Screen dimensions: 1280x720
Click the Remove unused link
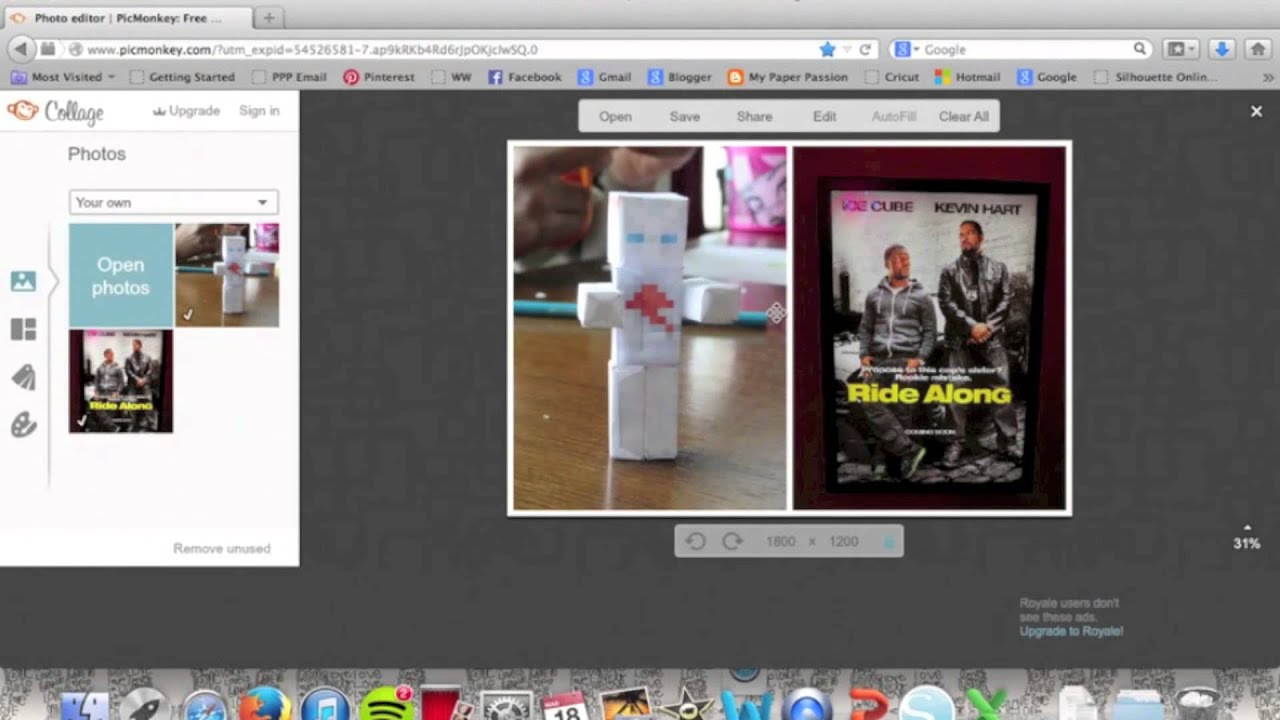point(222,548)
